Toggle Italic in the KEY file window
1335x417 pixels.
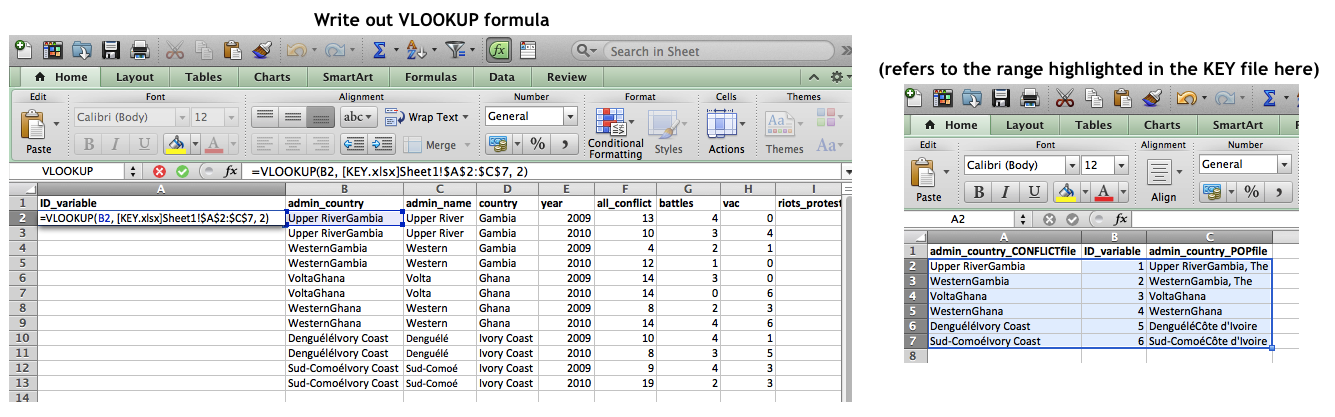click(x=1005, y=192)
